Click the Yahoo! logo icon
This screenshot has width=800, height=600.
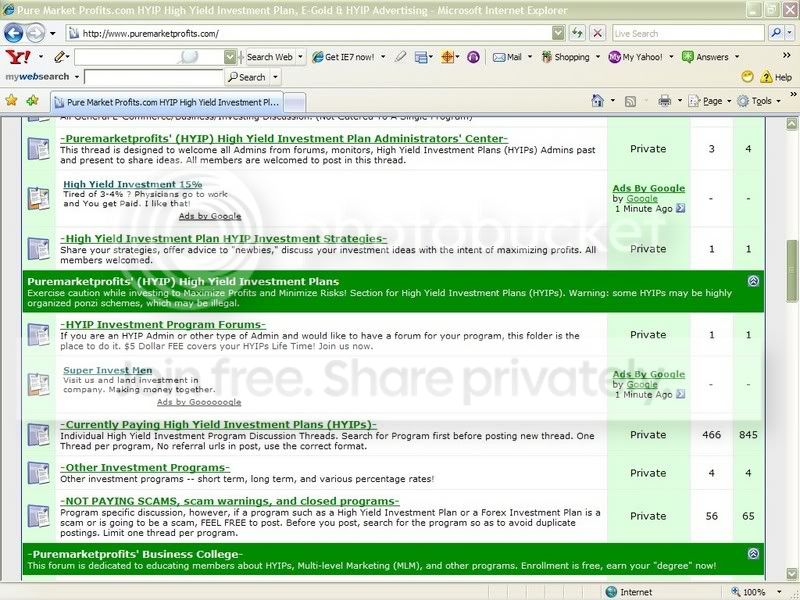[x=18, y=57]
